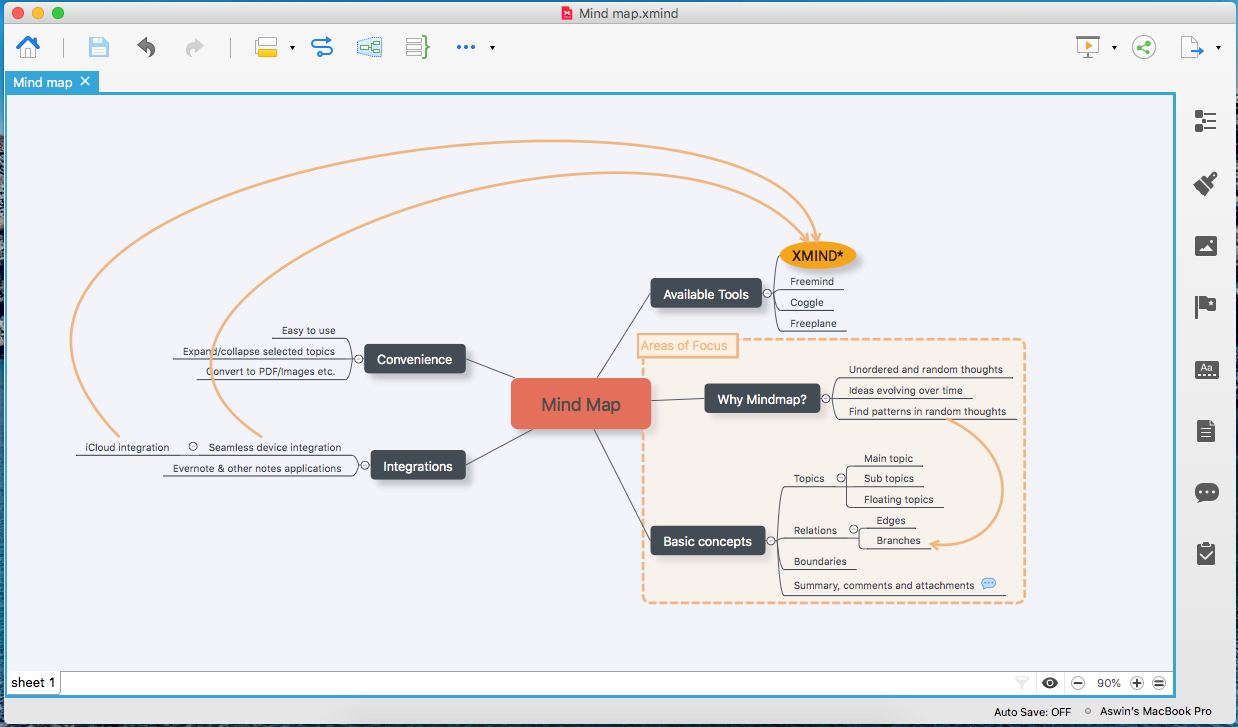The height and width of the screenshot is (727, 1238).
Task: Add a boundary with the boundary icon
Action: pyautogui.click(x=369, y=47)
